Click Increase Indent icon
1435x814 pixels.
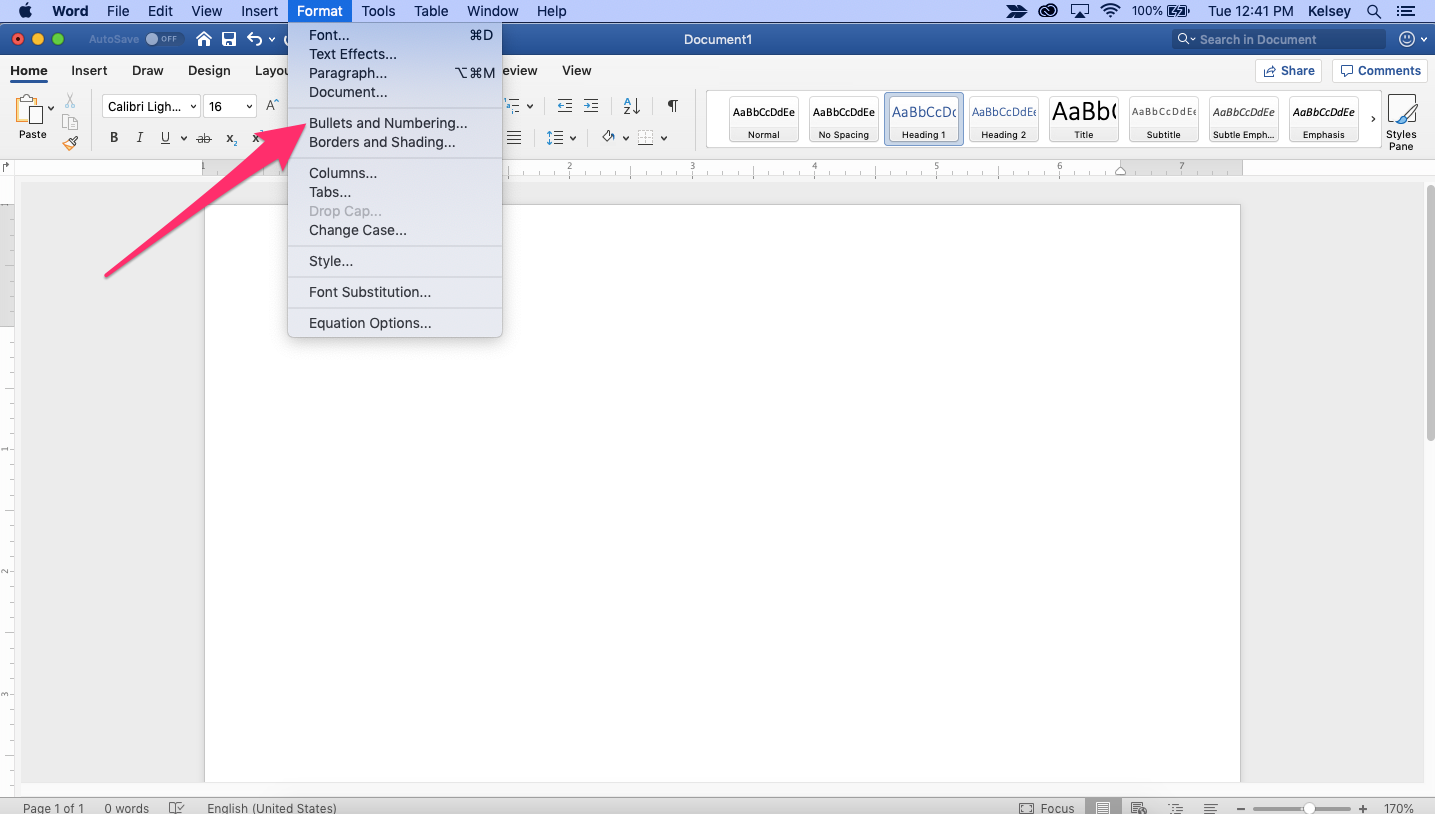pyautogui.click(x=591, y=106)
